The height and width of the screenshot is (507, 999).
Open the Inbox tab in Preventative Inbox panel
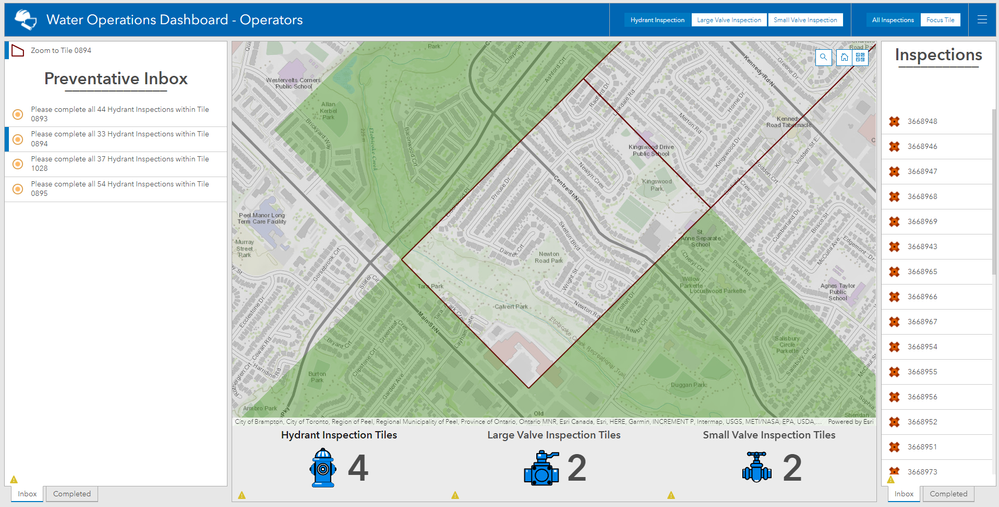[x=27, y=494]
